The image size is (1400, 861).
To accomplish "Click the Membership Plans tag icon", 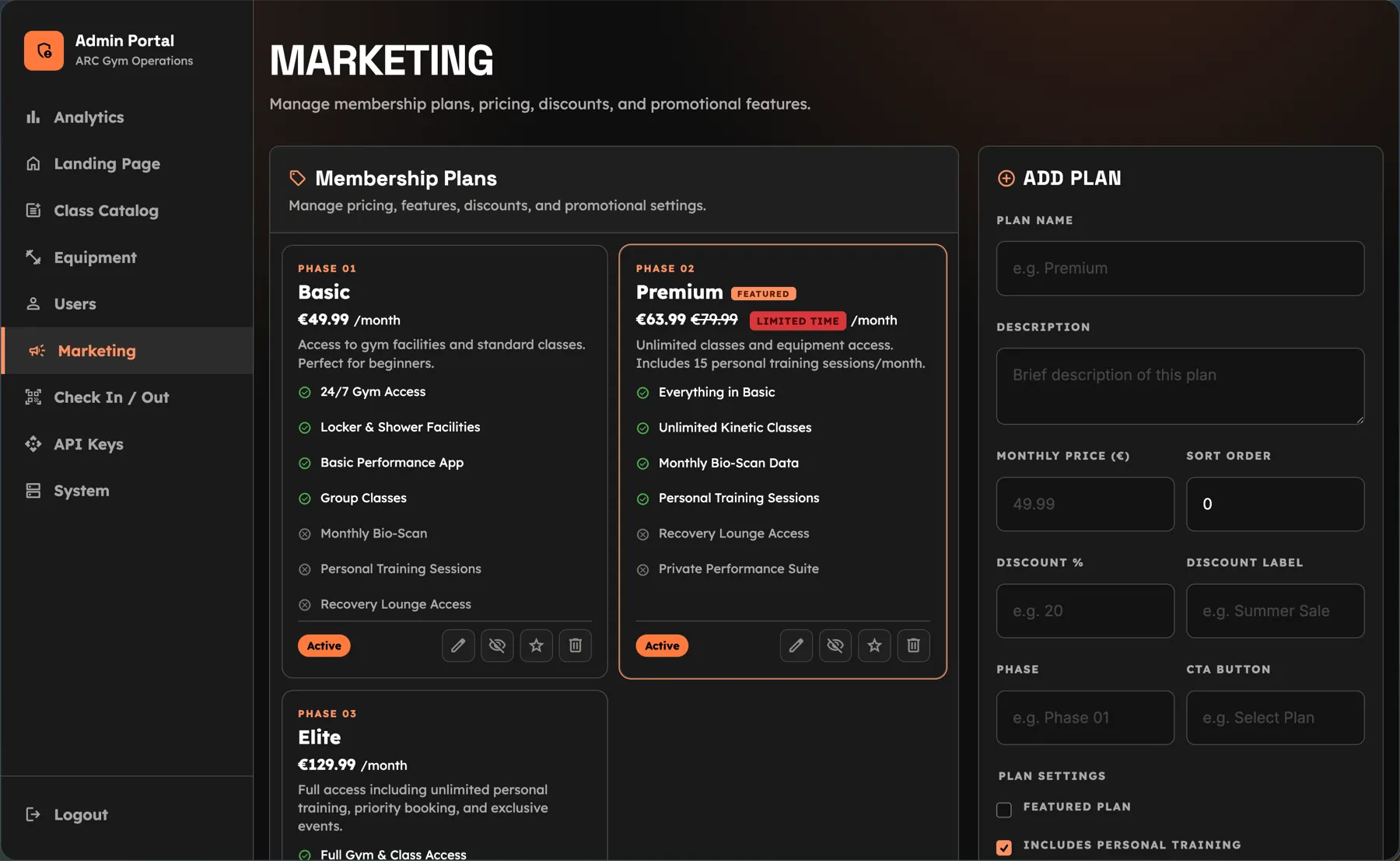I will (297, 178).
